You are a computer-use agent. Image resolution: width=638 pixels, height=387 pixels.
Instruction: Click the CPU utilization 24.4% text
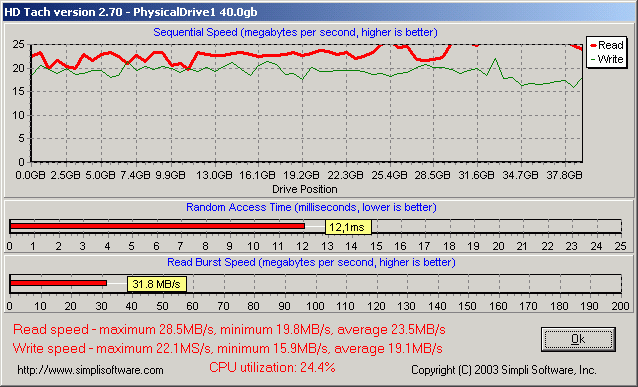pos(272,367)
